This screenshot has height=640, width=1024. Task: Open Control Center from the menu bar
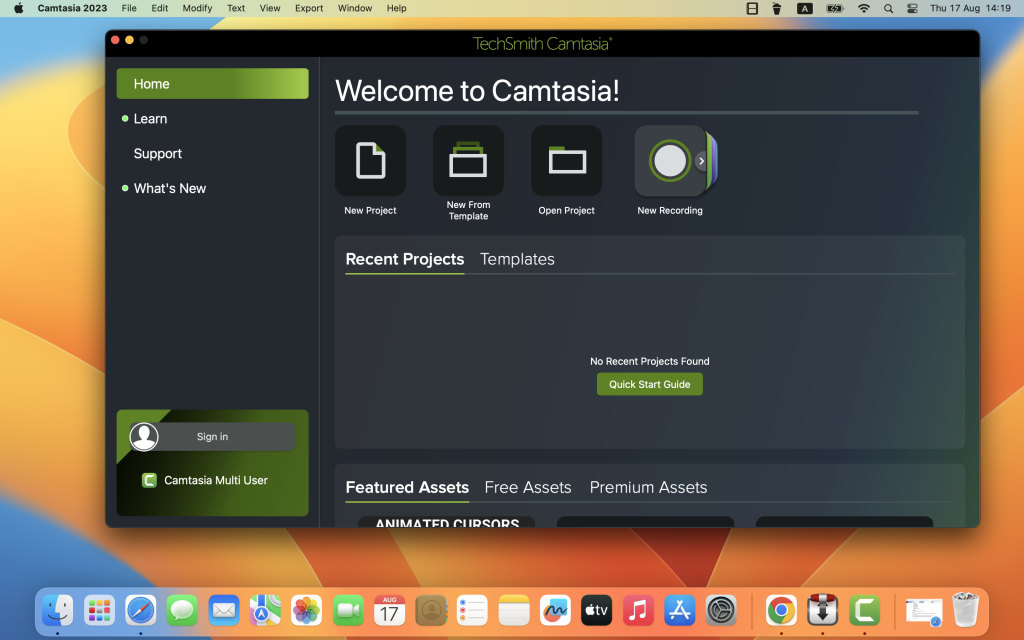912,8
